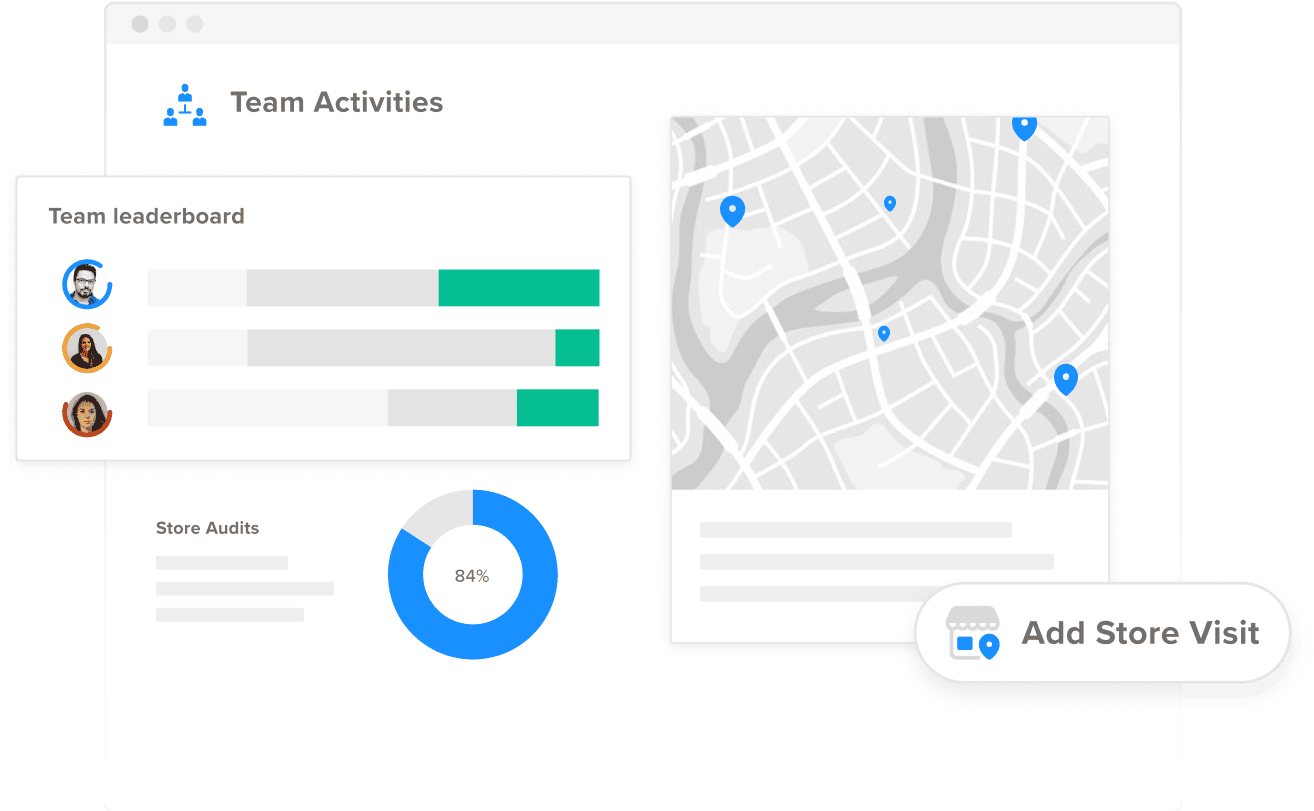Click the second teammate's avatar photo

(87, 348)
